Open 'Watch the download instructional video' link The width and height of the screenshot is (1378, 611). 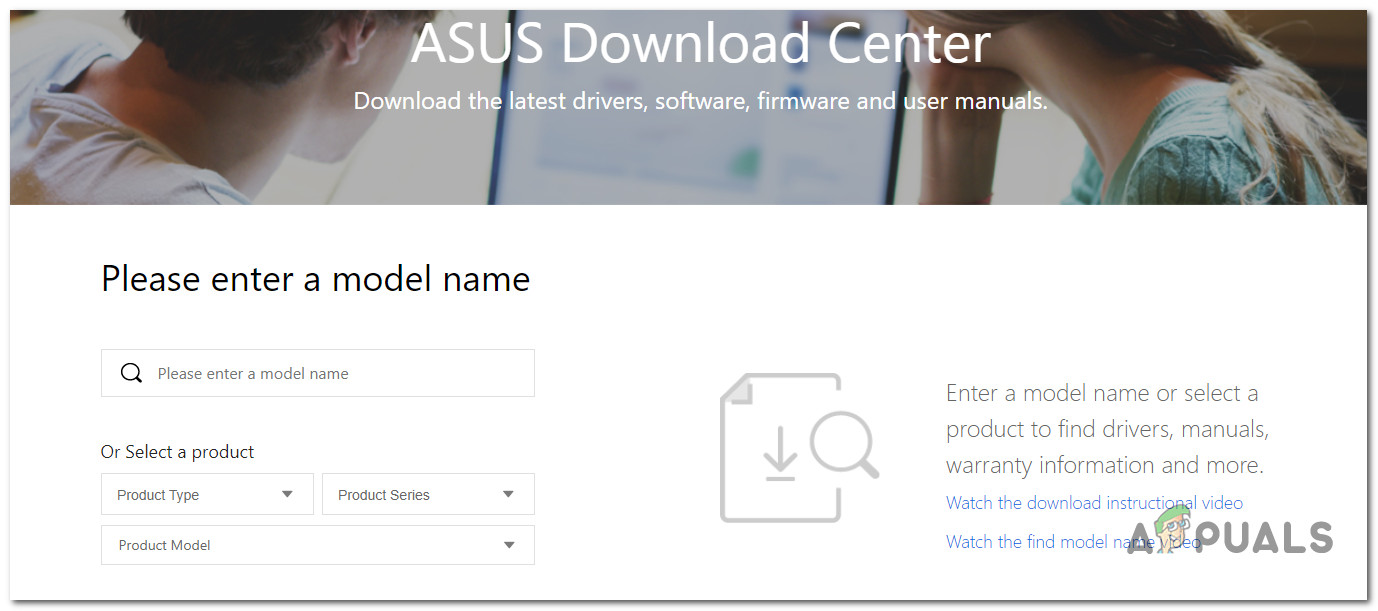tap(1094, 503)
